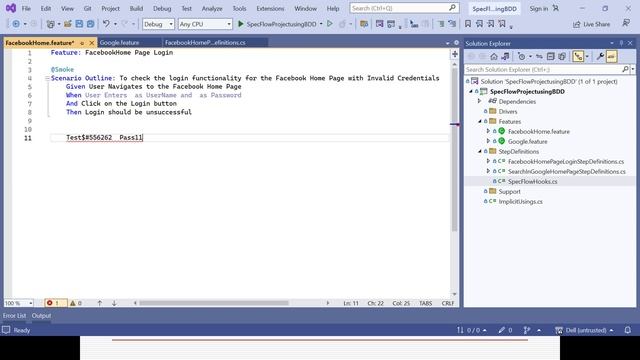Expand FacebookHomePageLoginStepDefinitions.cs node
Screen dimensions: 640x360
click(488, 161)
